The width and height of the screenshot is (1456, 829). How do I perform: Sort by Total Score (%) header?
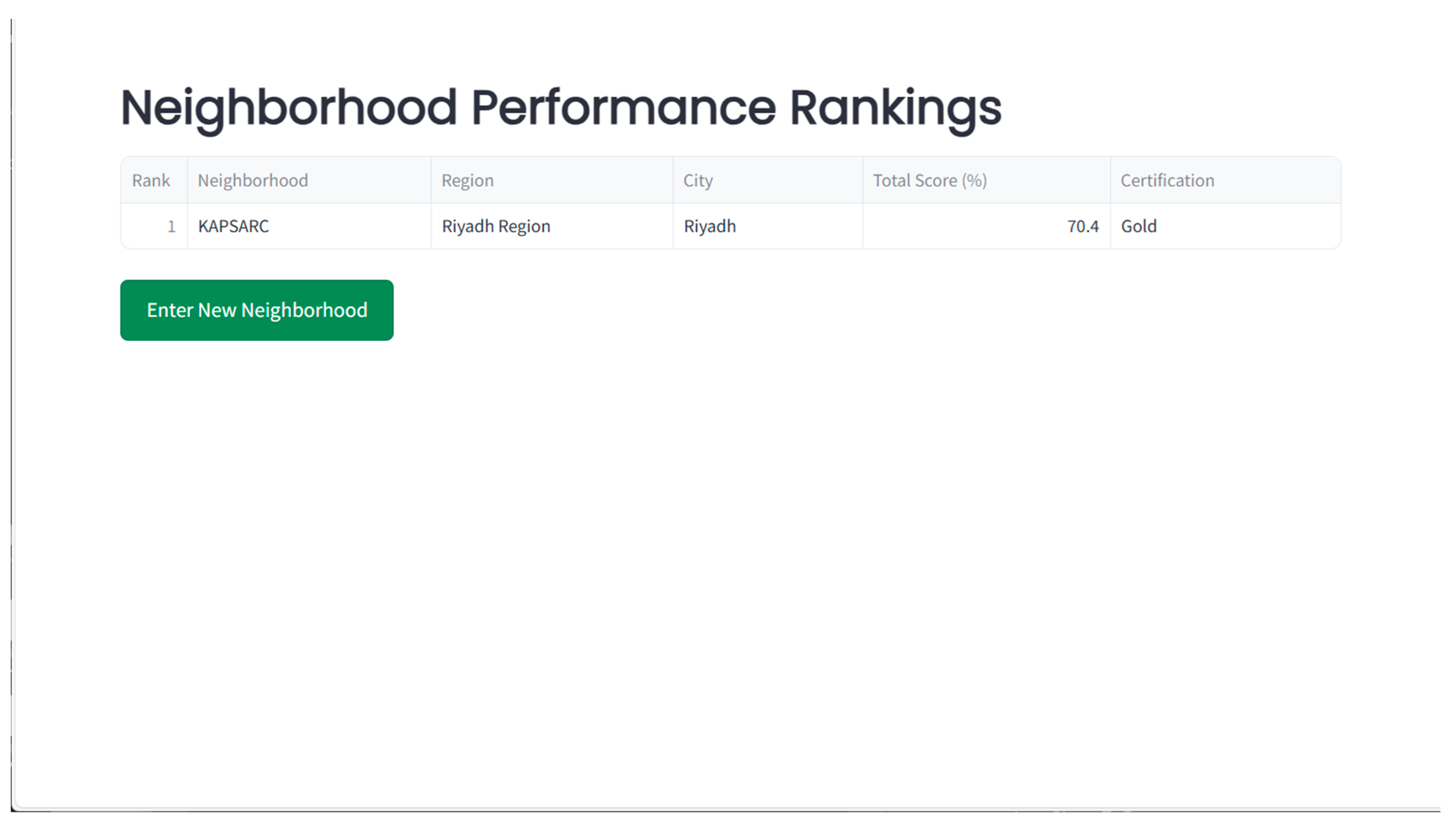pos(929,180)
